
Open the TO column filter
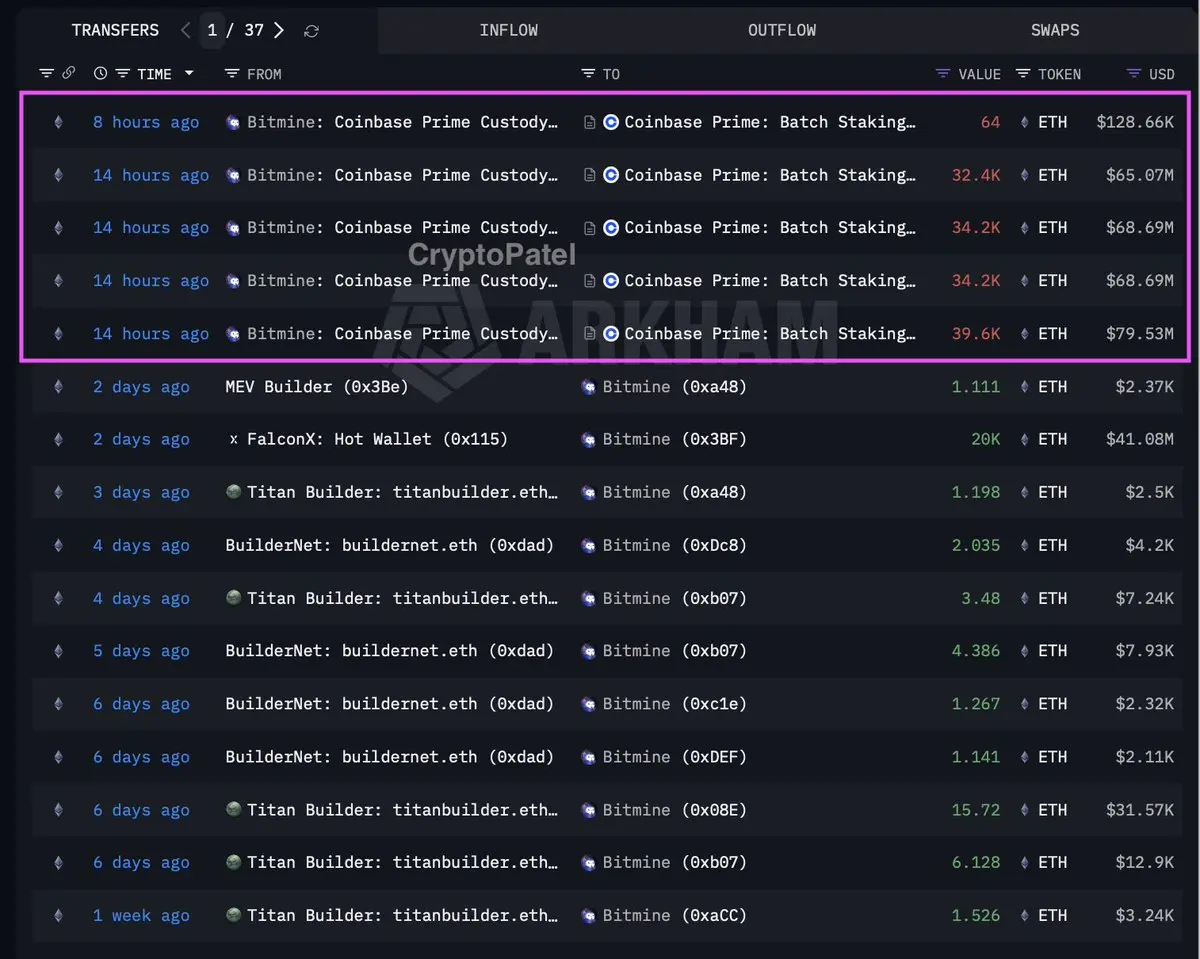pyautogui.click(x=588, y=74)
